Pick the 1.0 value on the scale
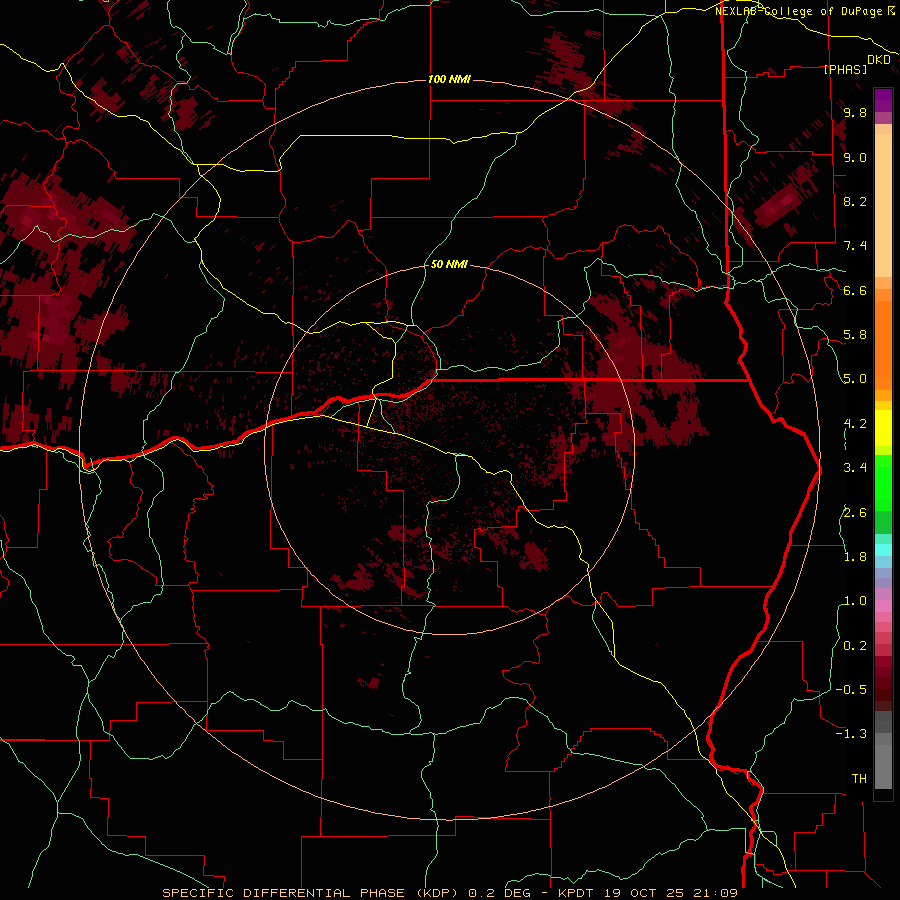Screen dimensions: 900x900 pyautogui.click(x=855, y=601)
